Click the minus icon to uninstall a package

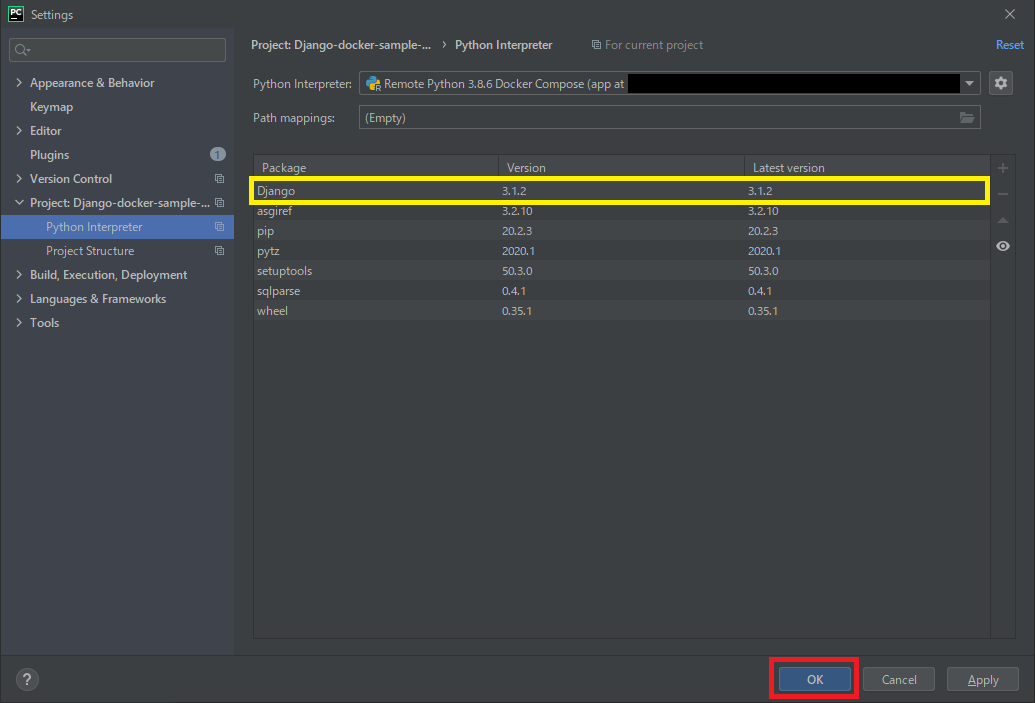[x=1003, y=194]
